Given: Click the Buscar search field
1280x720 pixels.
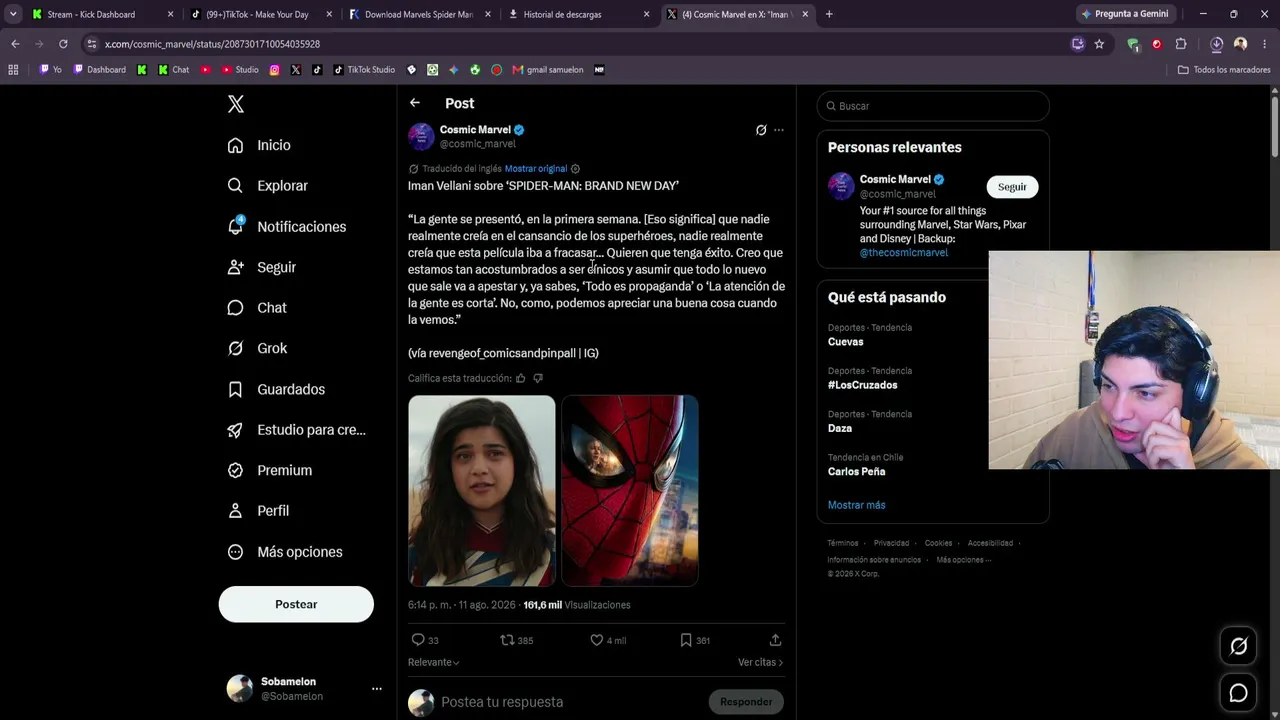Looking at the screenshot, I should pos(933,106).
